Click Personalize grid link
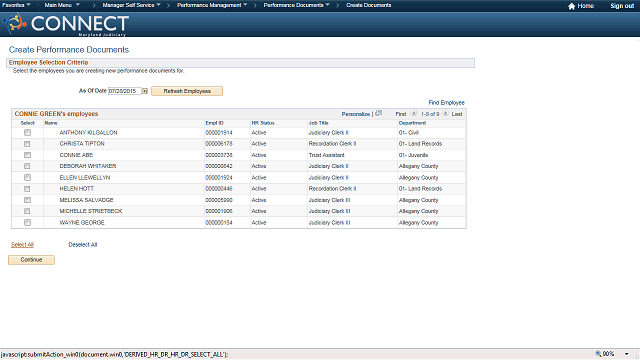 point(356,114)
